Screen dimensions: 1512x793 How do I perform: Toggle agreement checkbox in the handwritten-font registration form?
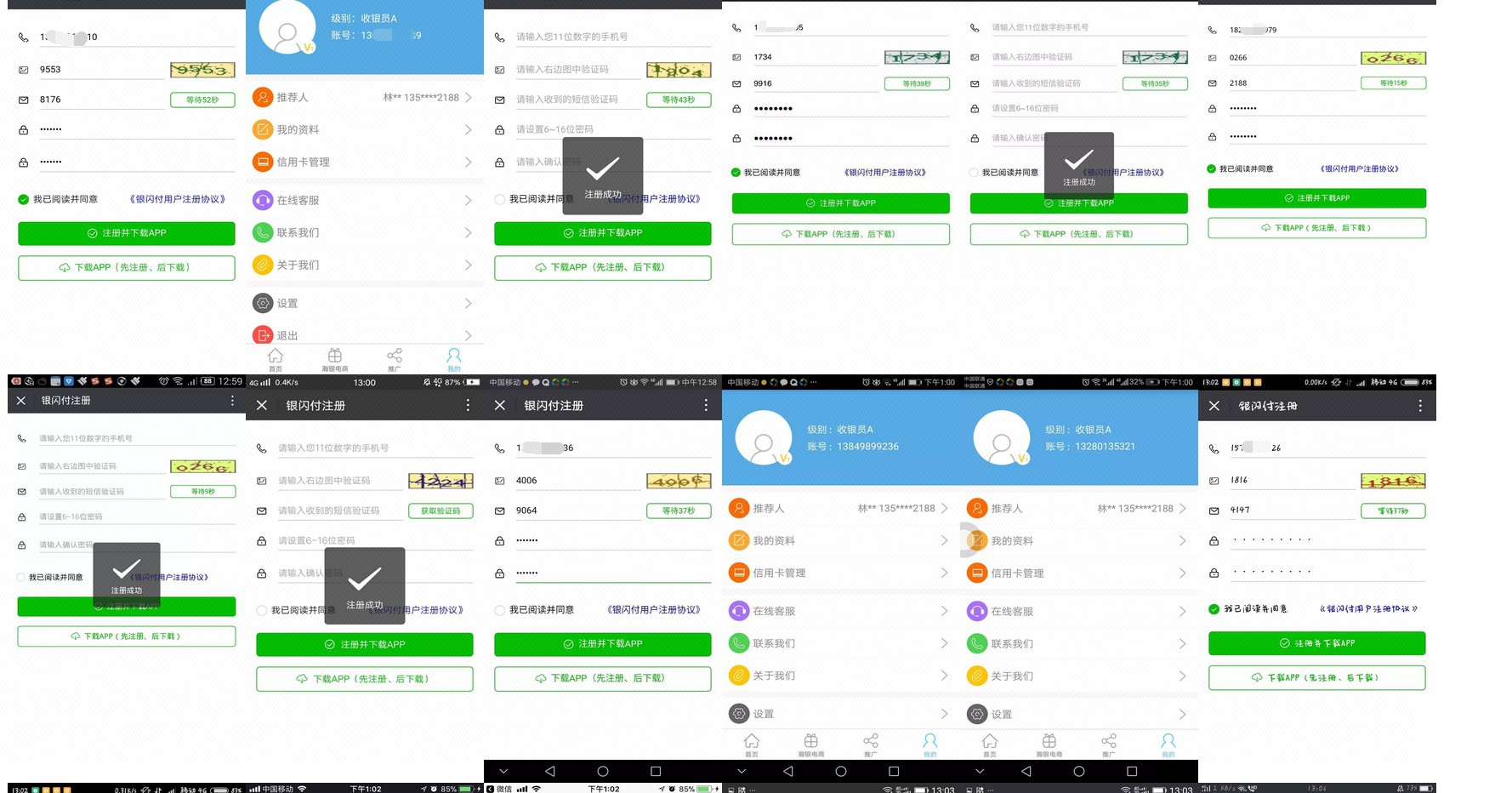click(1214, 608)
